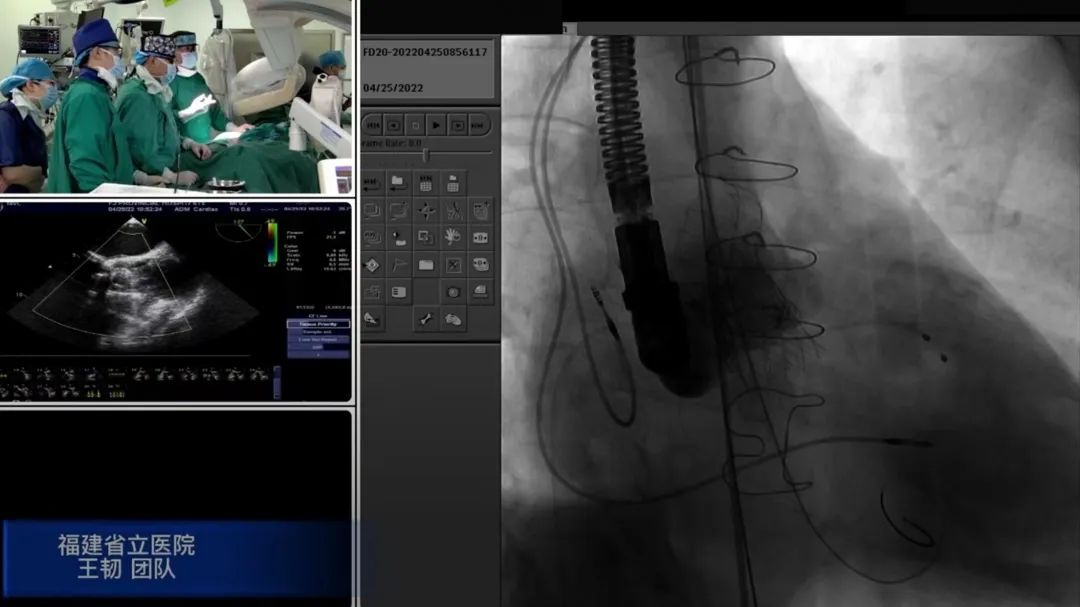Click the flag marker icon
1080x607 pixels.
coord(399,265)
